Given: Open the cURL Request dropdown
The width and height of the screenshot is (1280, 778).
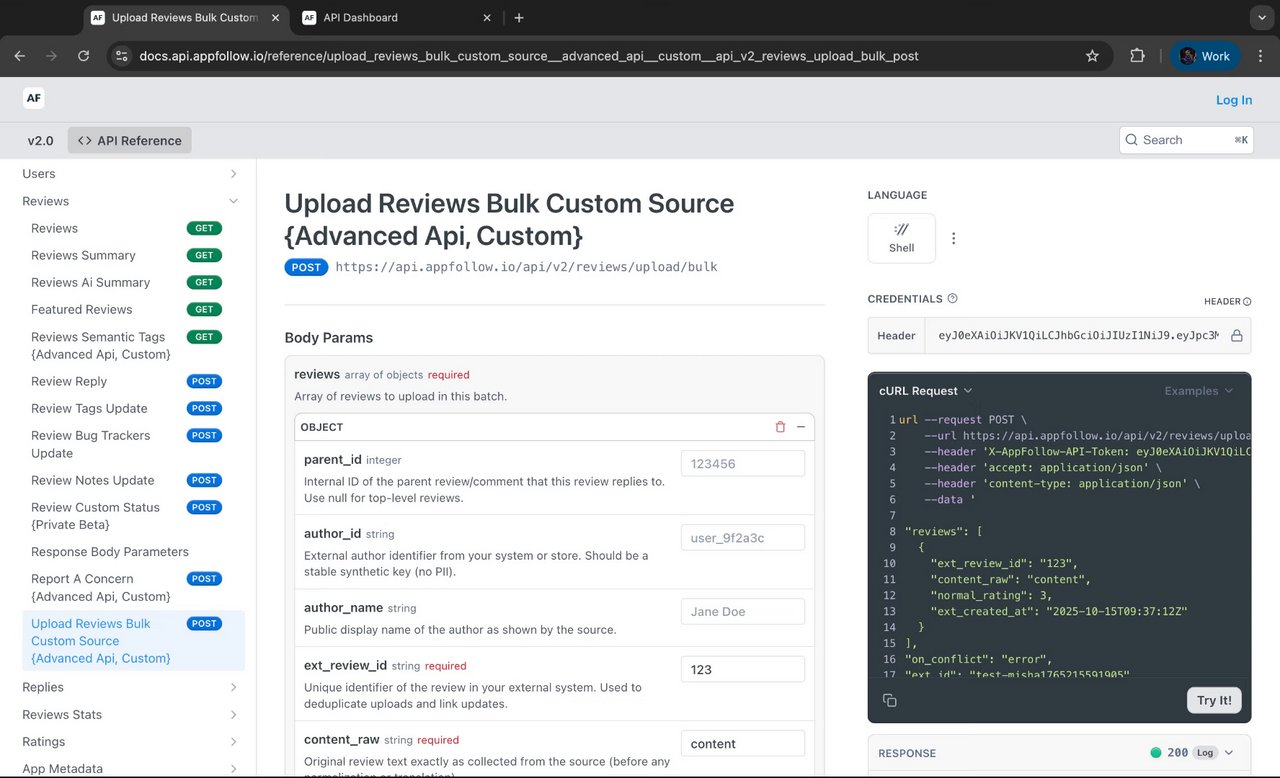Looking at the screenshot, I should [x=925, y=391].
